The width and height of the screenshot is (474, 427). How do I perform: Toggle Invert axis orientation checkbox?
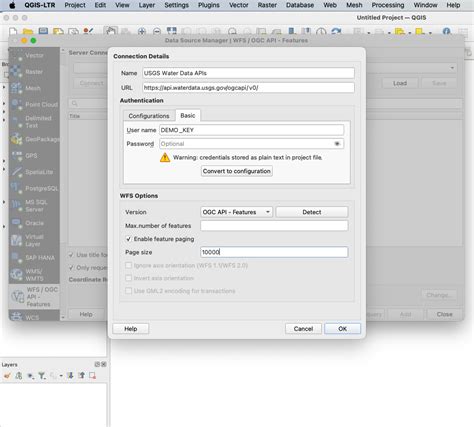(x=128, y=278)
